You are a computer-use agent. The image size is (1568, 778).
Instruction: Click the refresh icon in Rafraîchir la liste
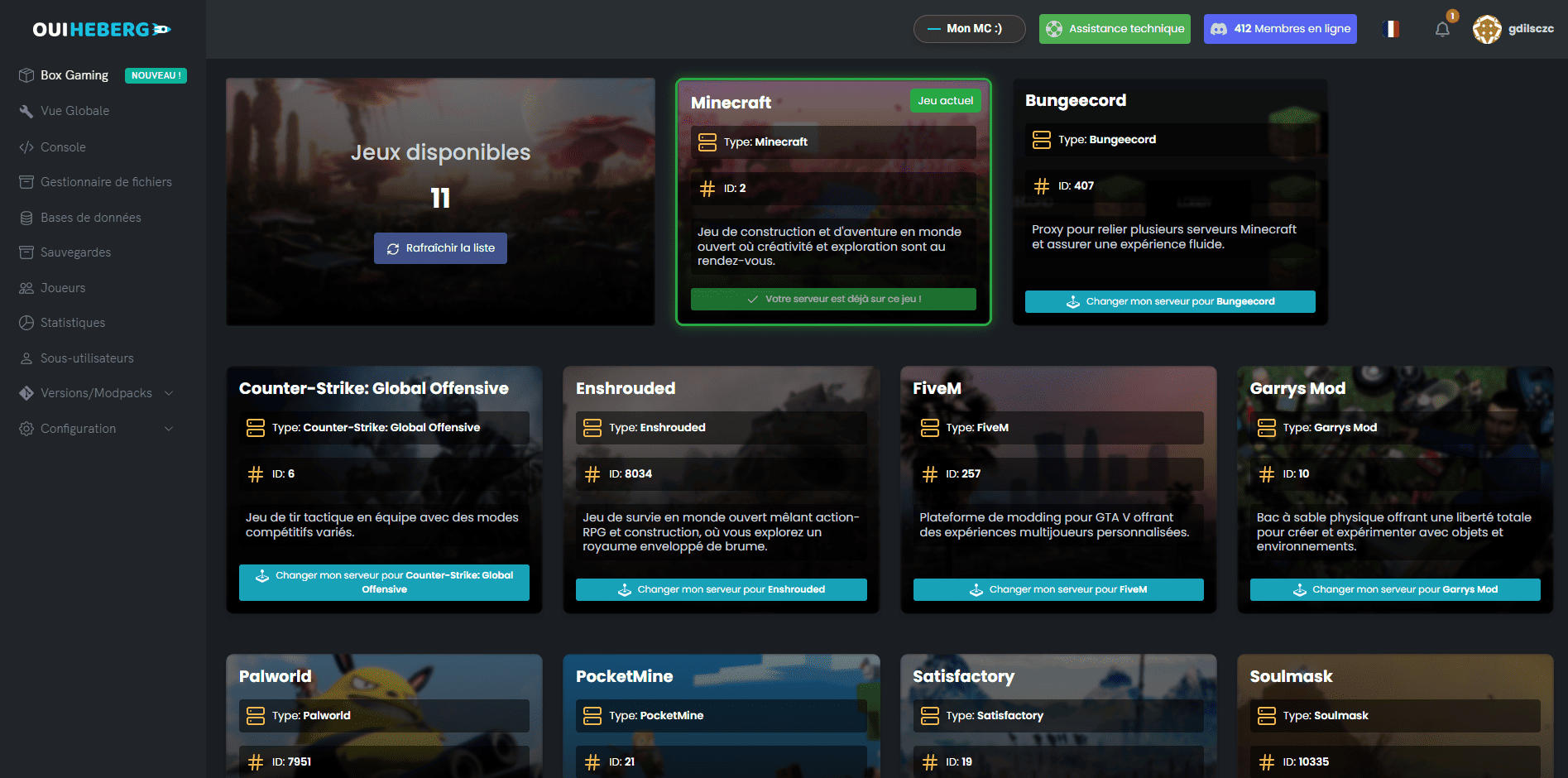[x=393, y=248]
